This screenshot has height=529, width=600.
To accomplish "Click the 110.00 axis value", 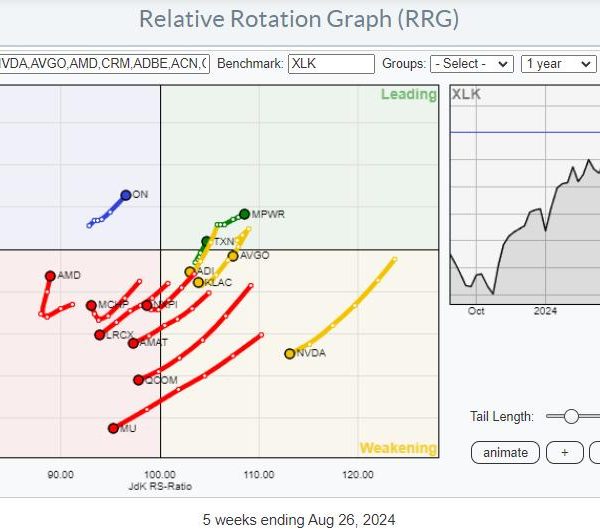I will 259,475.
